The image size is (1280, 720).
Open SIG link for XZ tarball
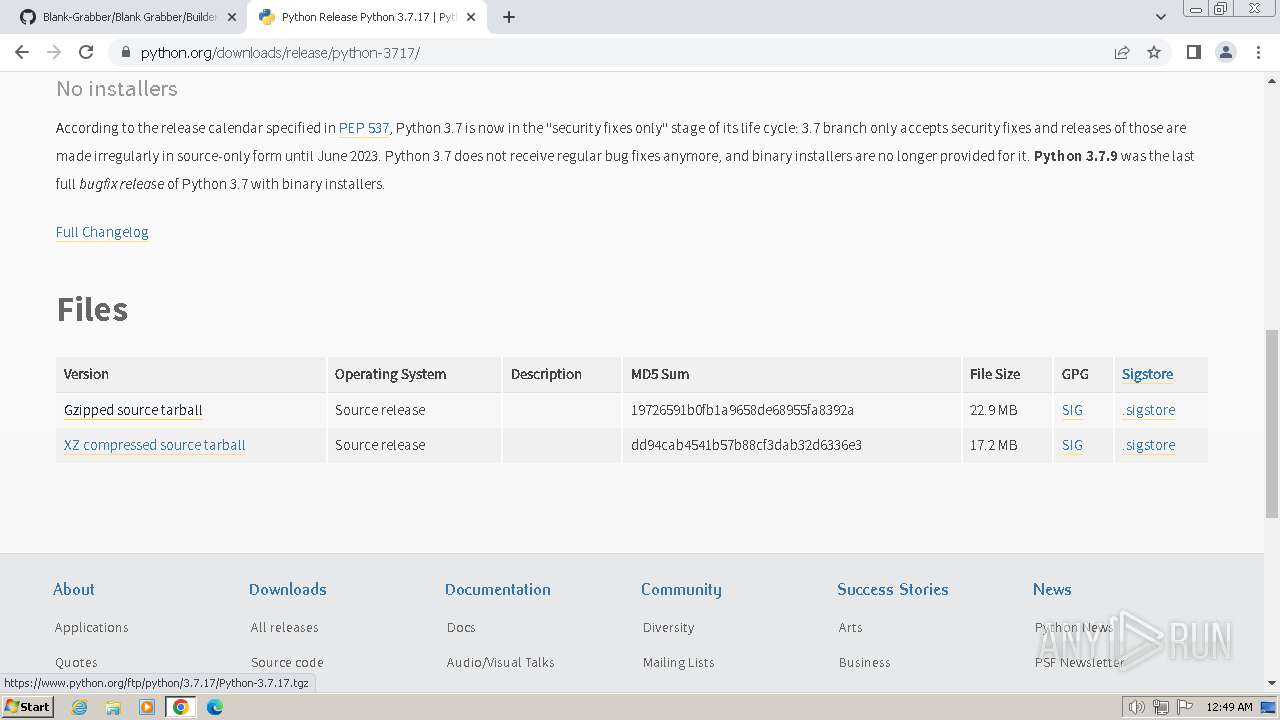1072,445
